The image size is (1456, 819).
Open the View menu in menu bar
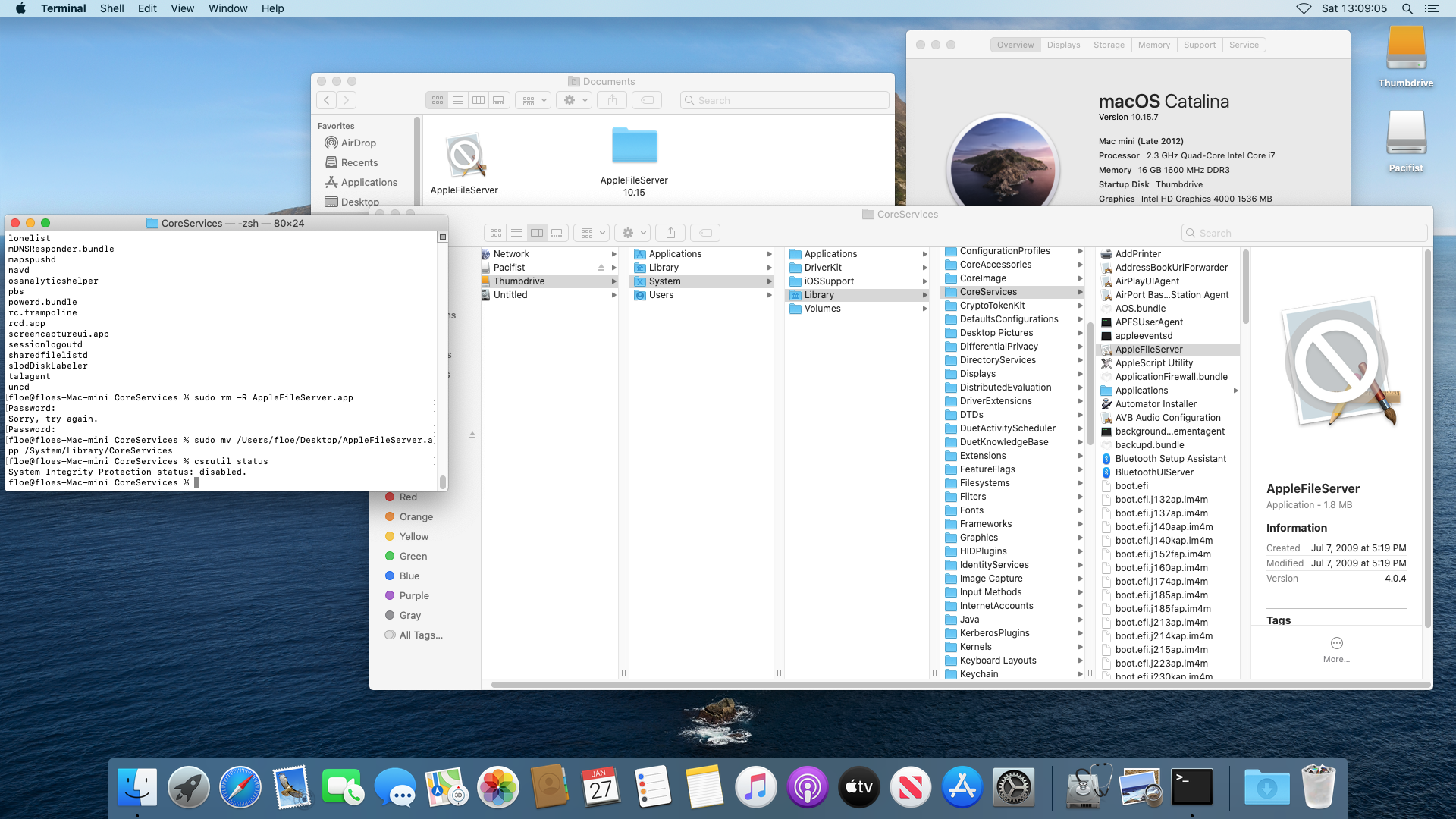click(182, 8)
